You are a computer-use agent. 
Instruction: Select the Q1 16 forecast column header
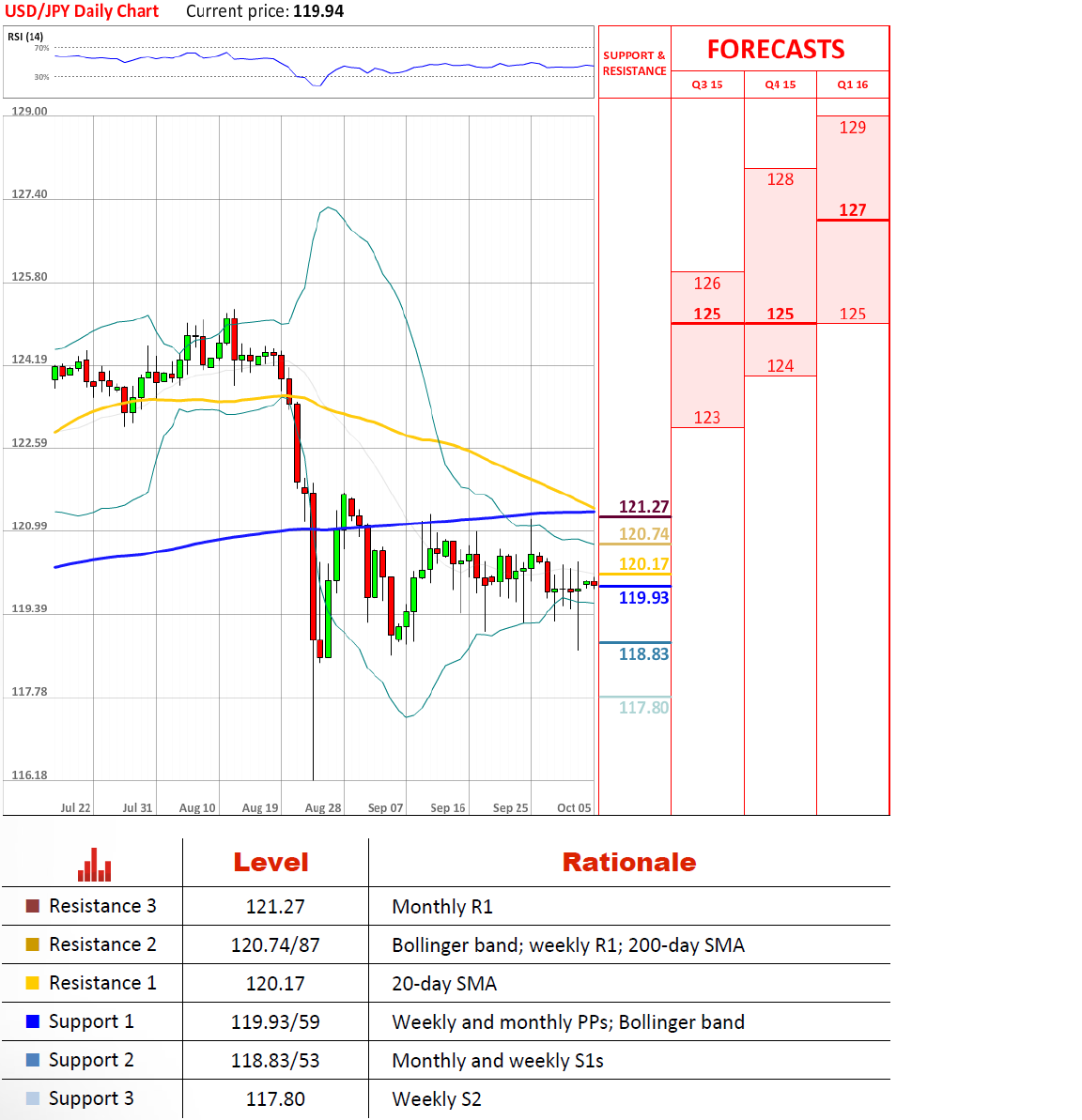[853, 84]
